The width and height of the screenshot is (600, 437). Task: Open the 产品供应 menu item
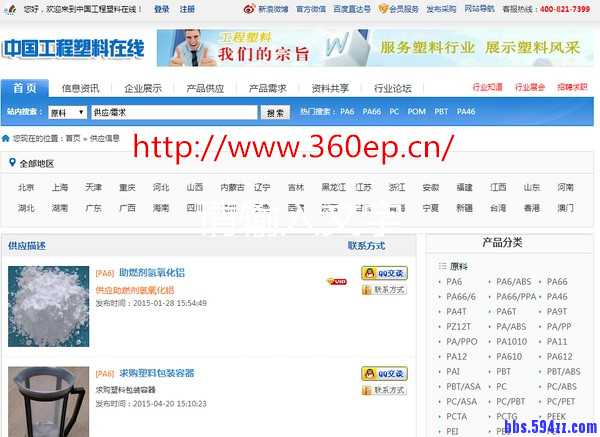(x=205, y=88)
